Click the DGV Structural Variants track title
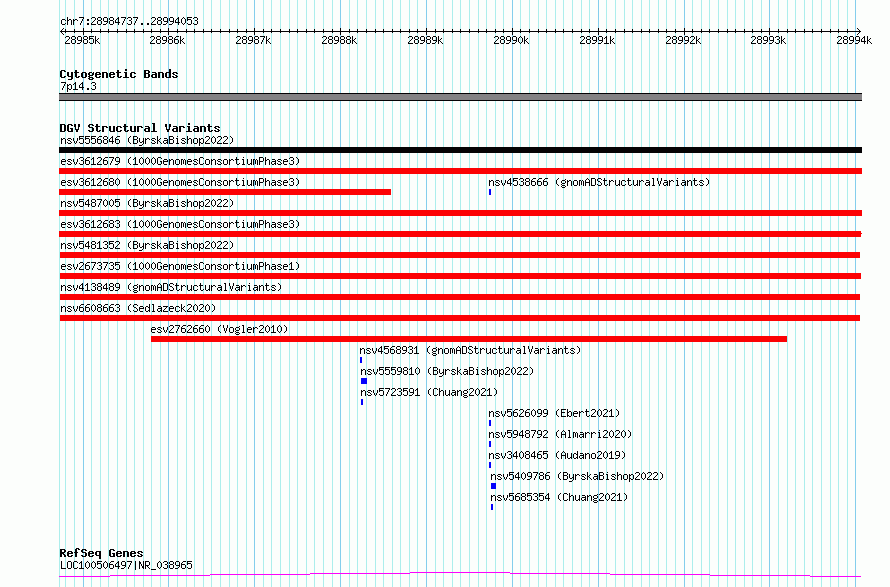Image resolution: width=890 pixels, height=587 pixels. 140,128
